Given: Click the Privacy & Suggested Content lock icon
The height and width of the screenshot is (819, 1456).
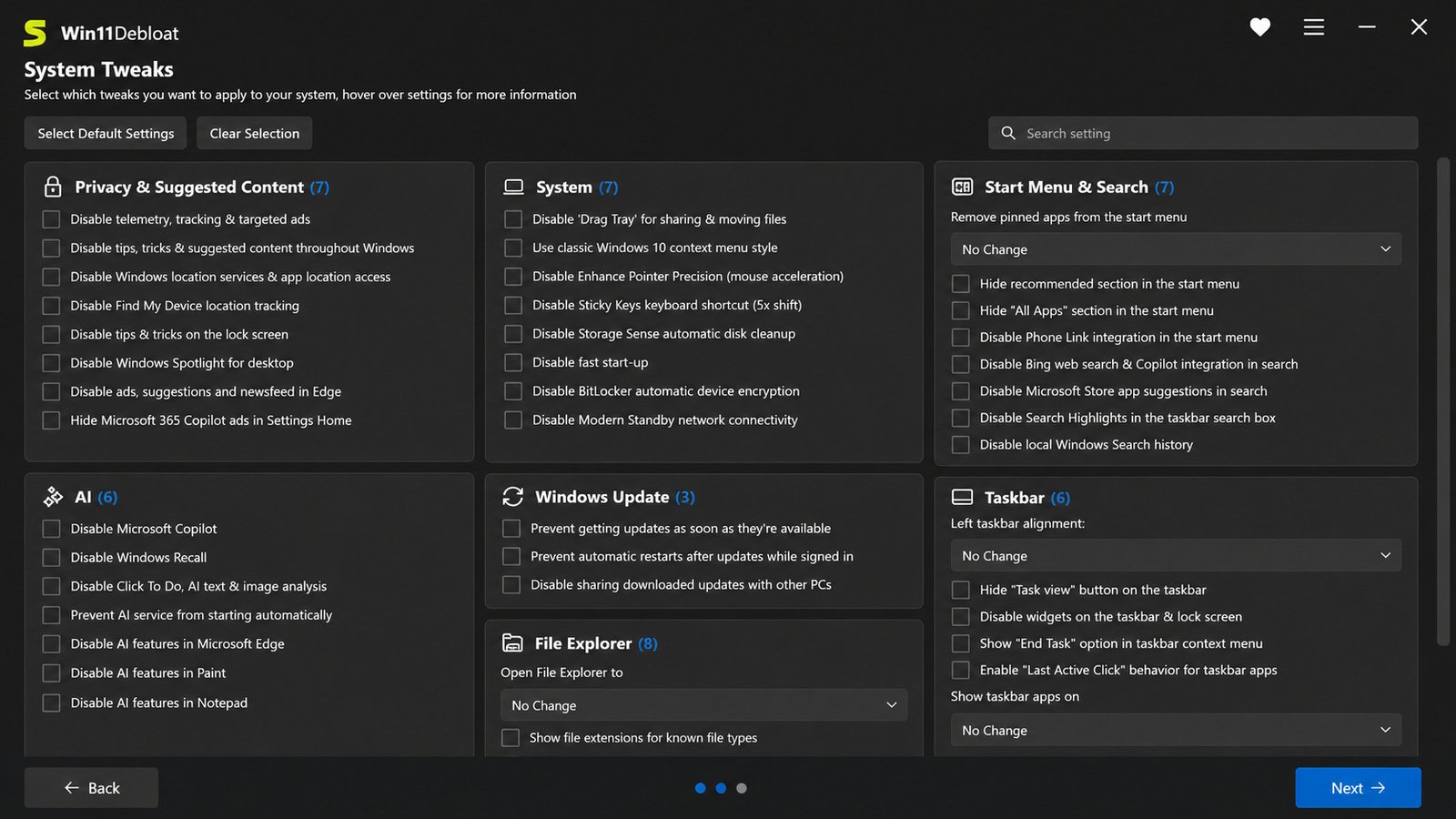Looking at the screenshot, I should coord(53,187).
